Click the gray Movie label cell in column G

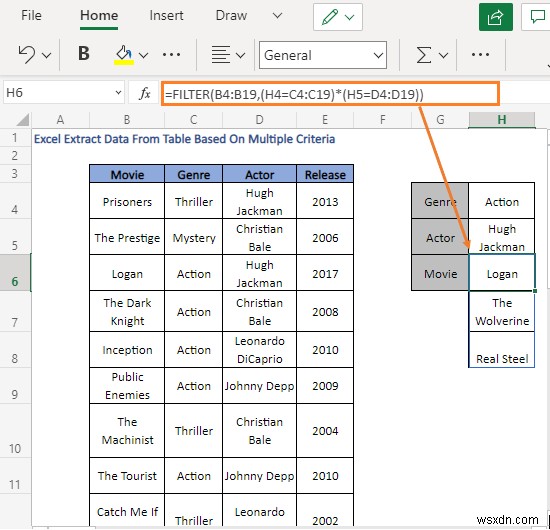[440, 273]
